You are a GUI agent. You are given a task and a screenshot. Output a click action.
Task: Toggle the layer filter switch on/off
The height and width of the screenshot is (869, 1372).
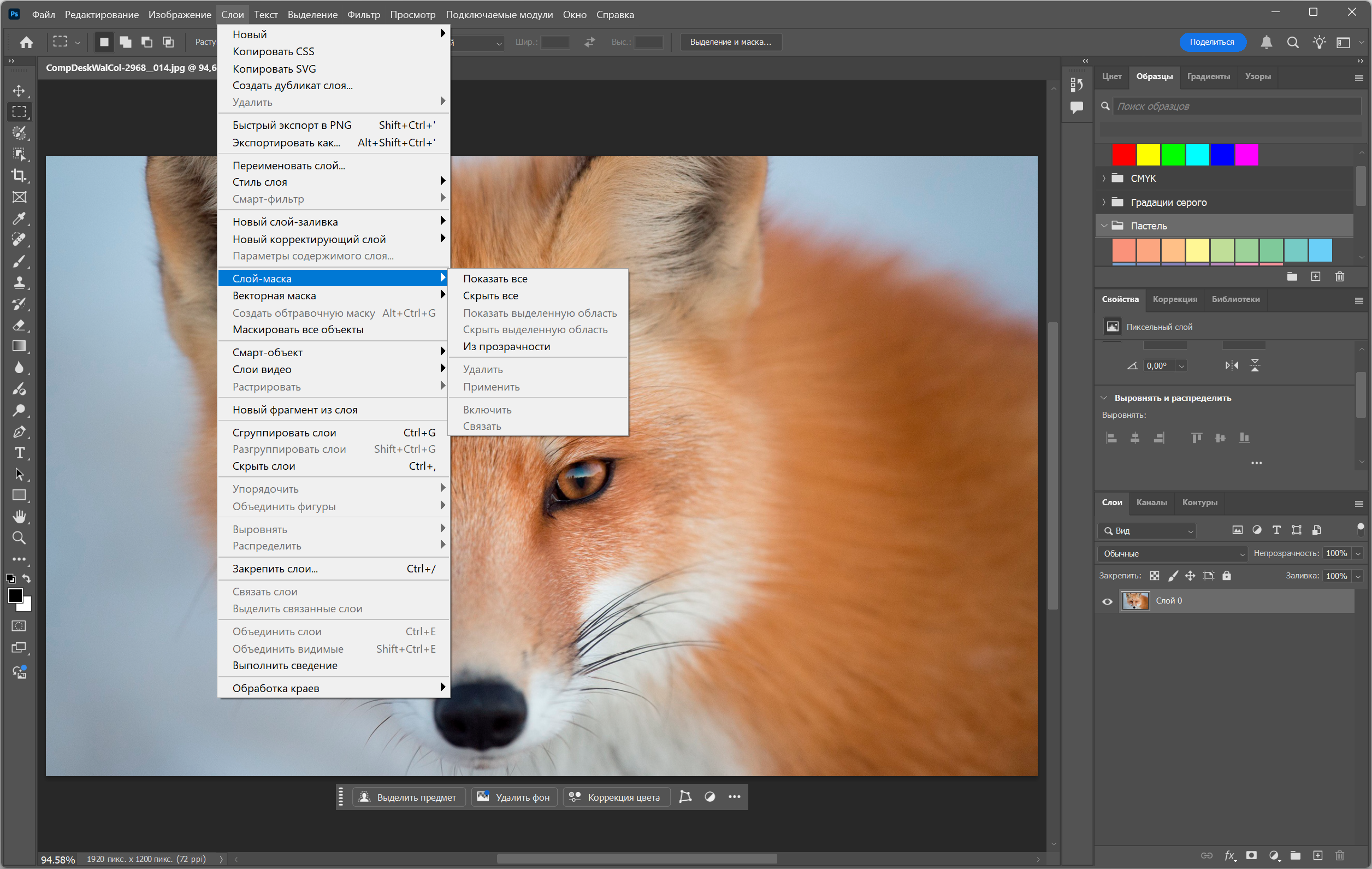pyautogui.click(x=1360, y=529)
